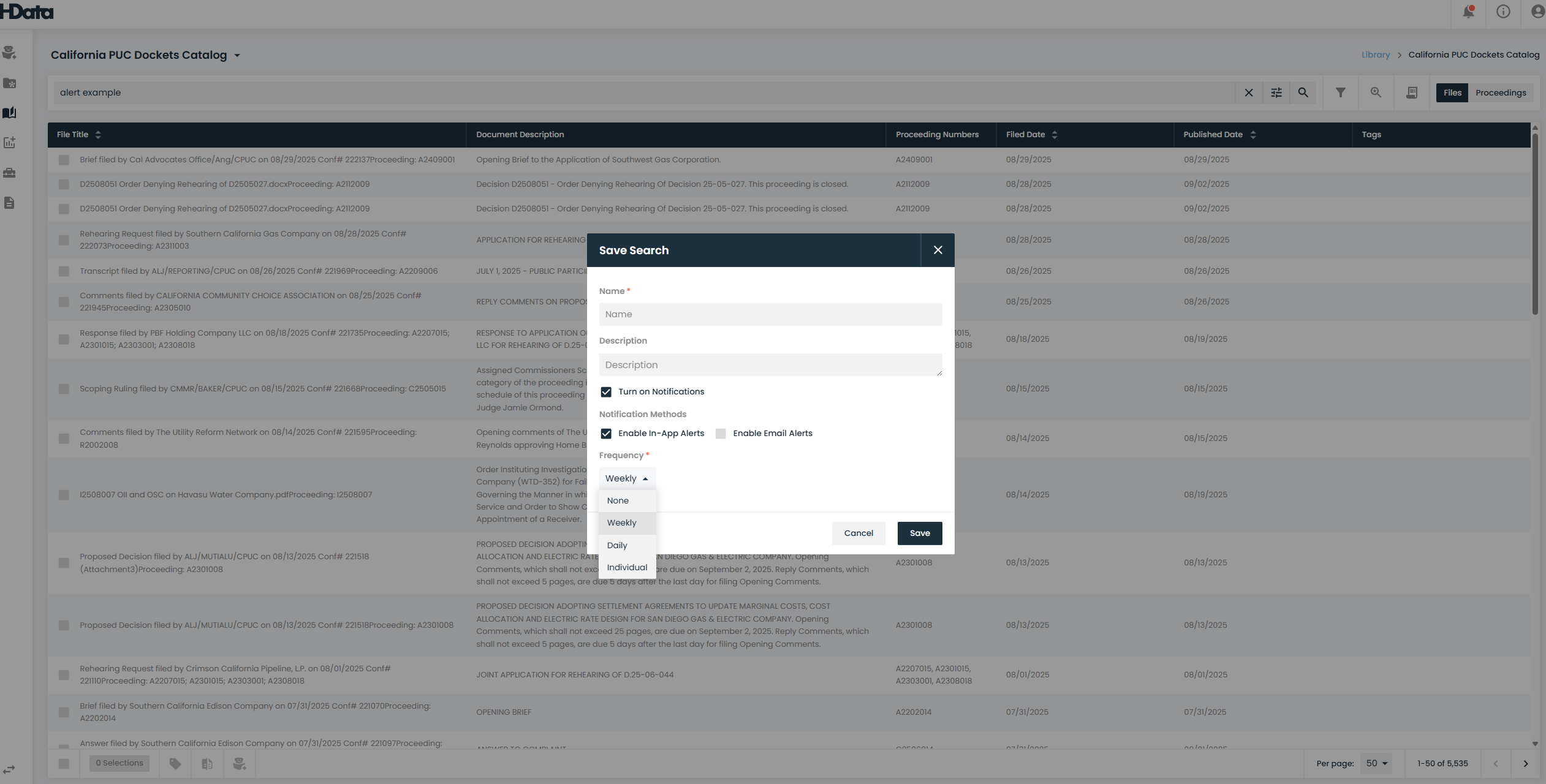Select checkbox for Rehearing Request by Crimson California row

pos(64,675)
